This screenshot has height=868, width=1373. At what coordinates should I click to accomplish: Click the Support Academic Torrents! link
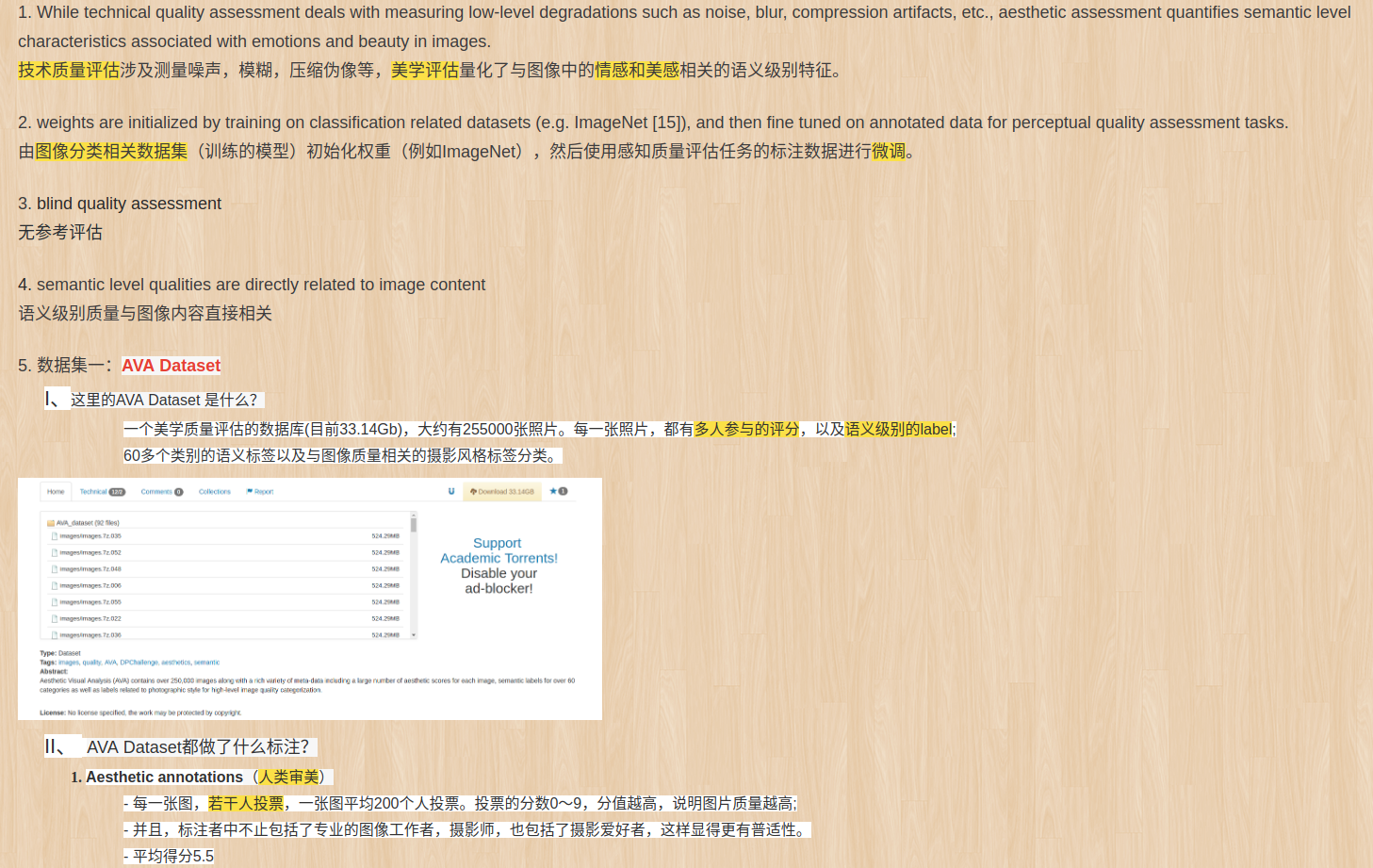499,550
